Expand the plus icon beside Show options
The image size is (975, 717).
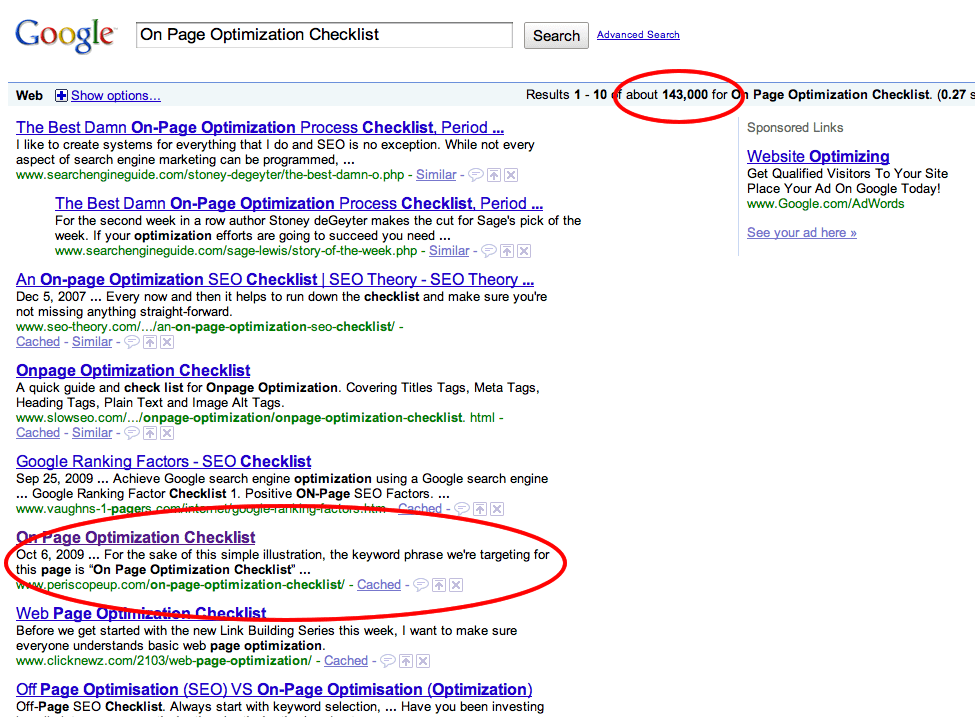pos(61,95)
